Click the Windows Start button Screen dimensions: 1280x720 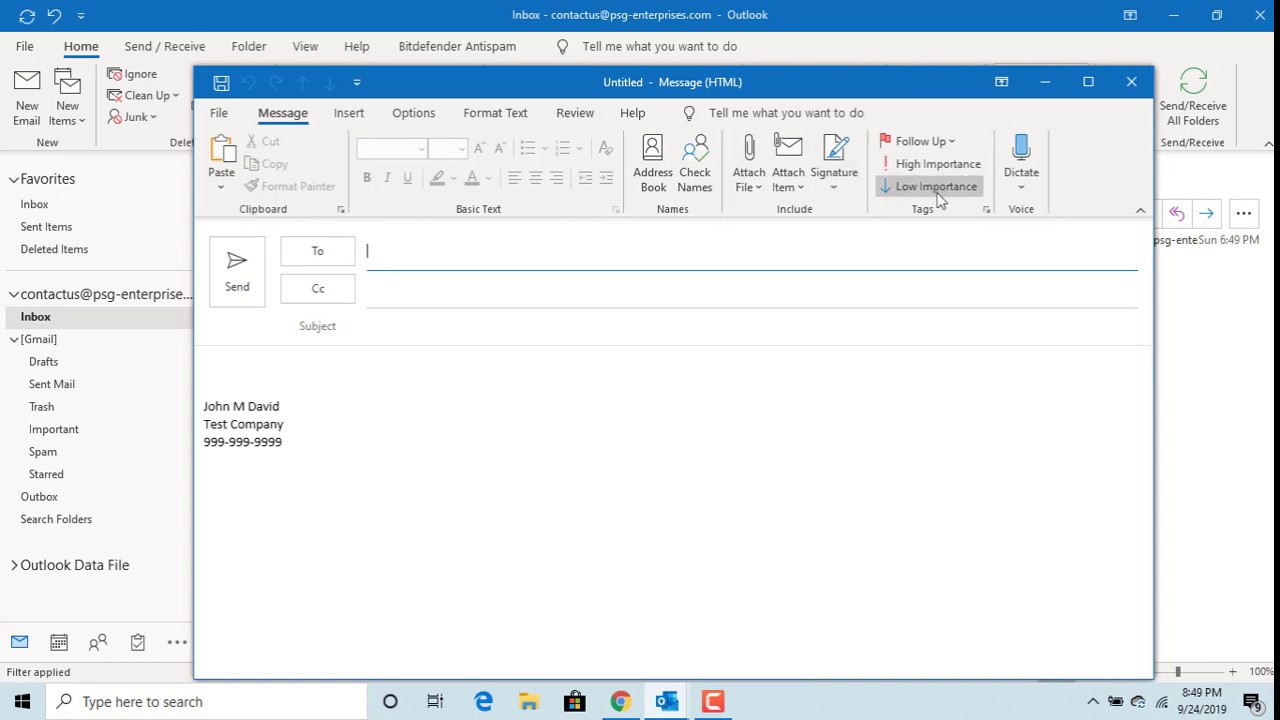[x=23, y=702]
